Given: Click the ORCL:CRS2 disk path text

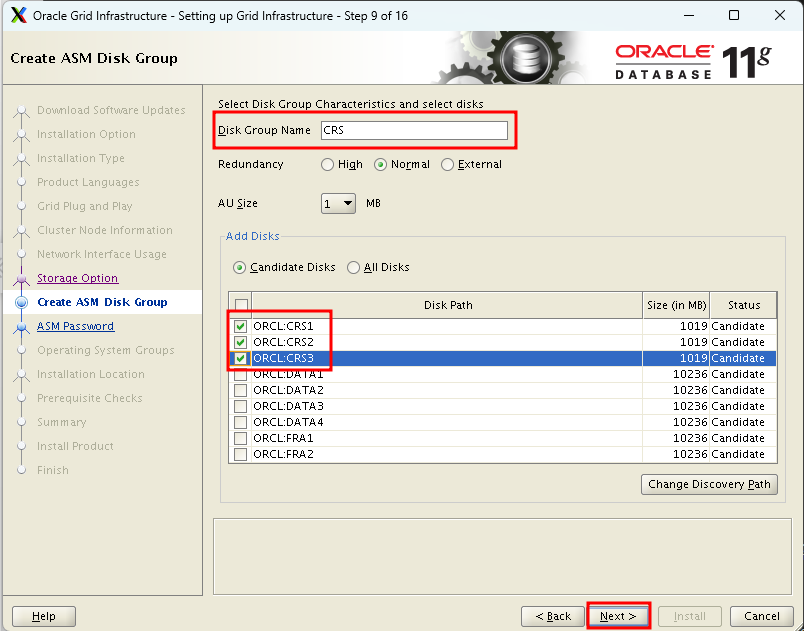Looking at the screenshot, I should click(x=283, y=342).
